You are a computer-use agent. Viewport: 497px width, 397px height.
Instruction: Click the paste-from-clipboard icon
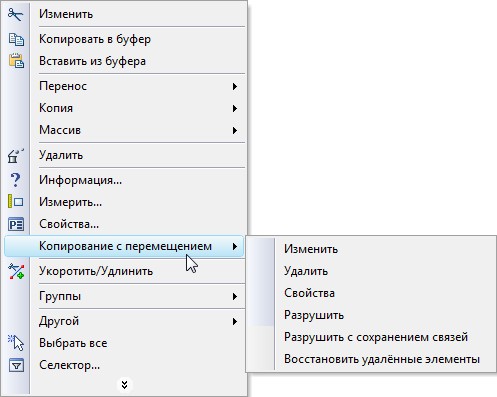(16, 61)
